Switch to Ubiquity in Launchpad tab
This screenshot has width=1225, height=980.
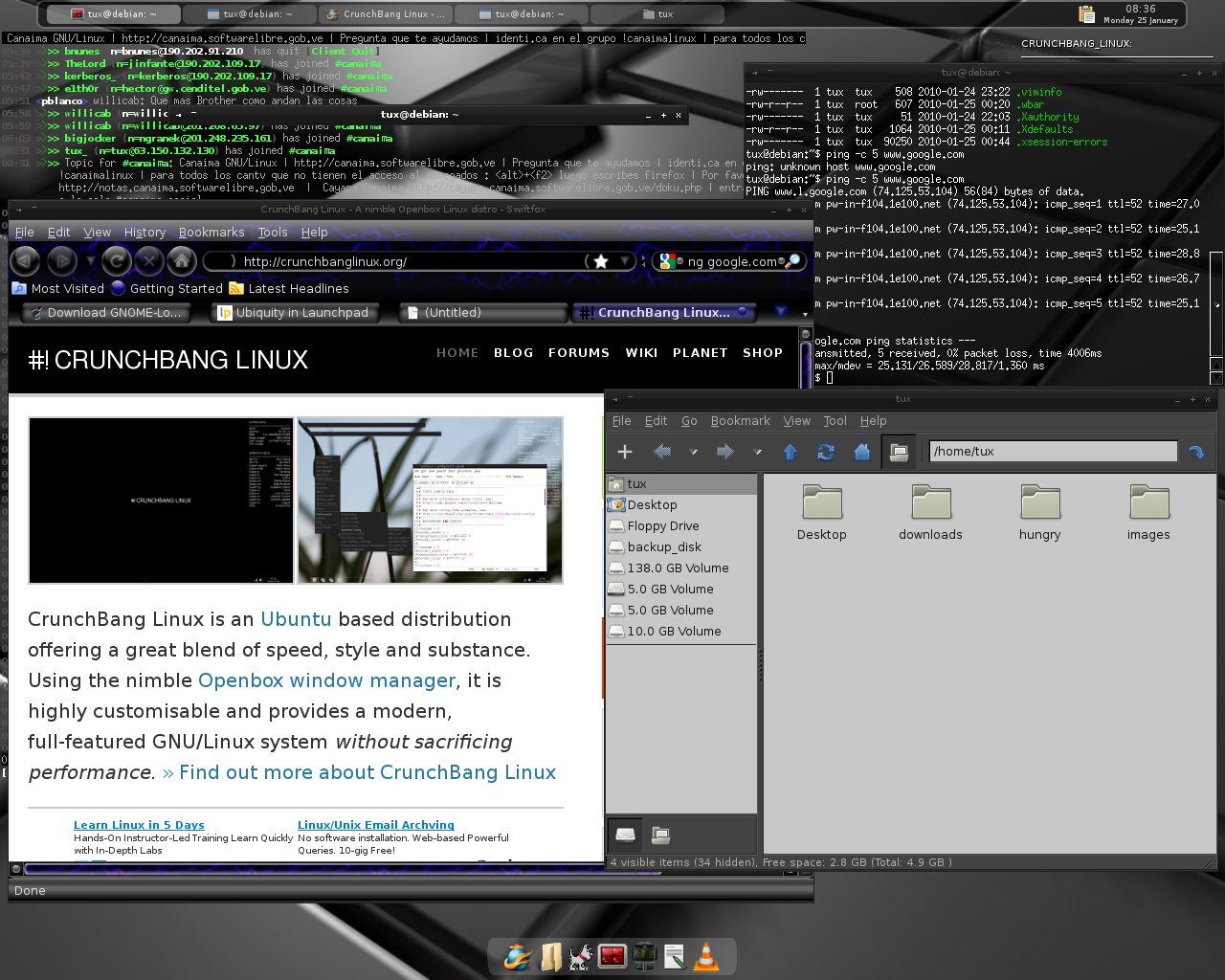pyautogui.click(x=295, y=312)
